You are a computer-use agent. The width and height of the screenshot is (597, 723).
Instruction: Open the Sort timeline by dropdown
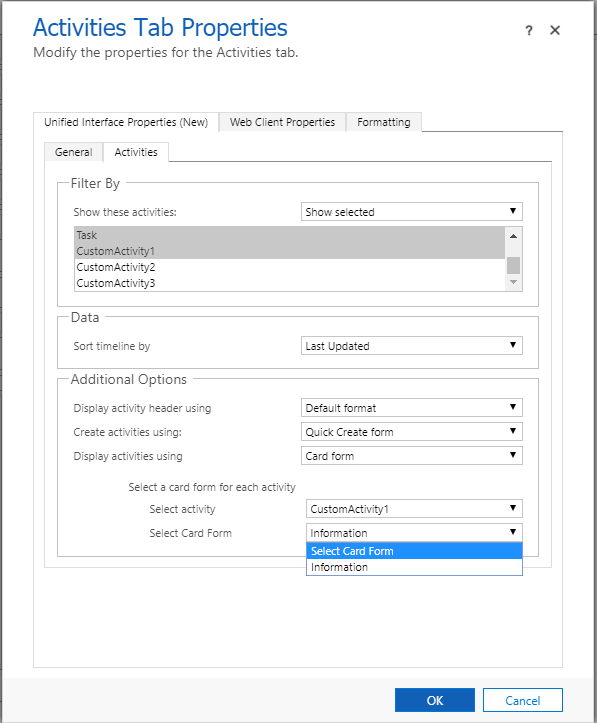click(x=412, y=346)
